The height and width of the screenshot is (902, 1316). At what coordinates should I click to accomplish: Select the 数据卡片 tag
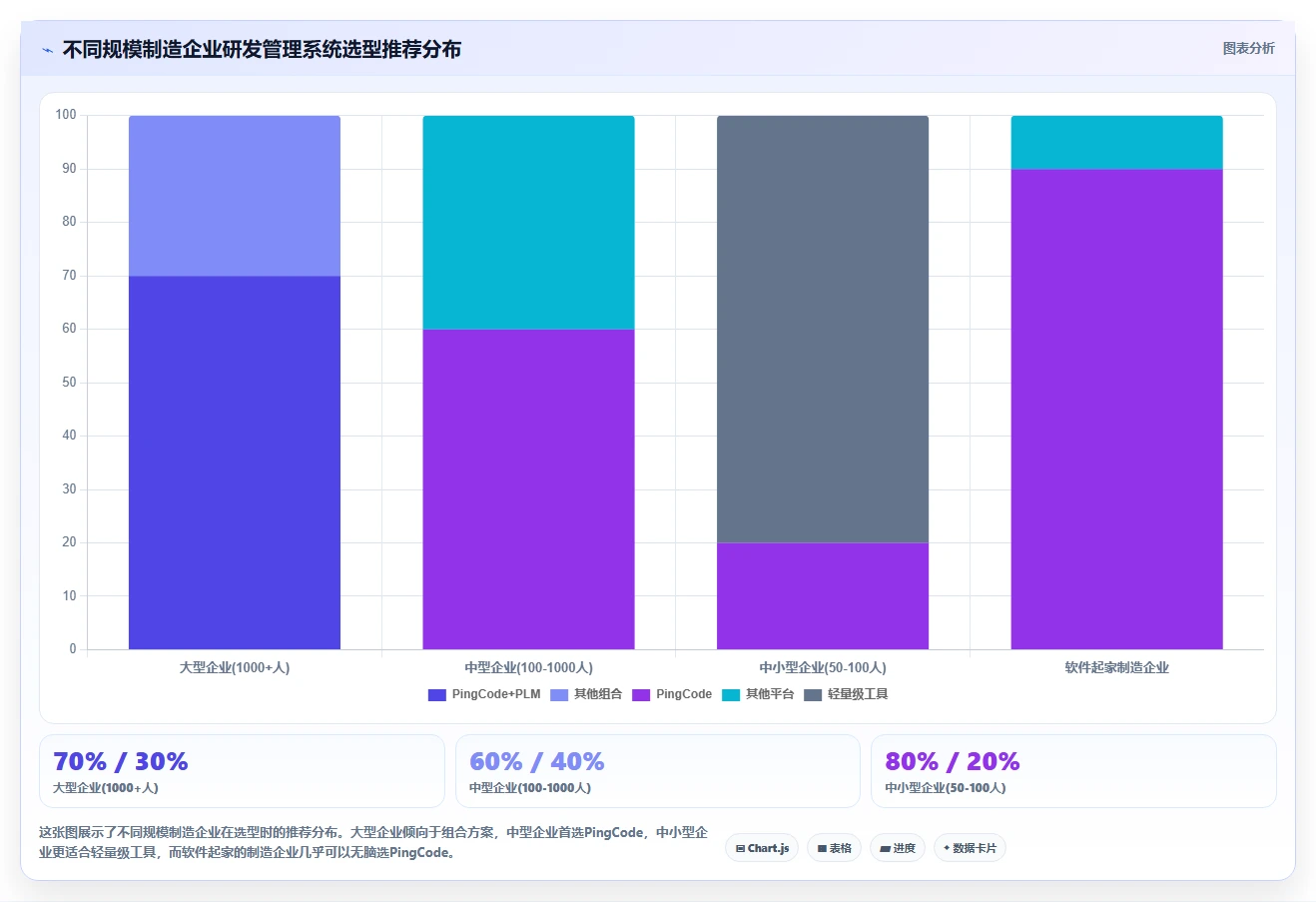pyautogui.click(x=970, y=848)
